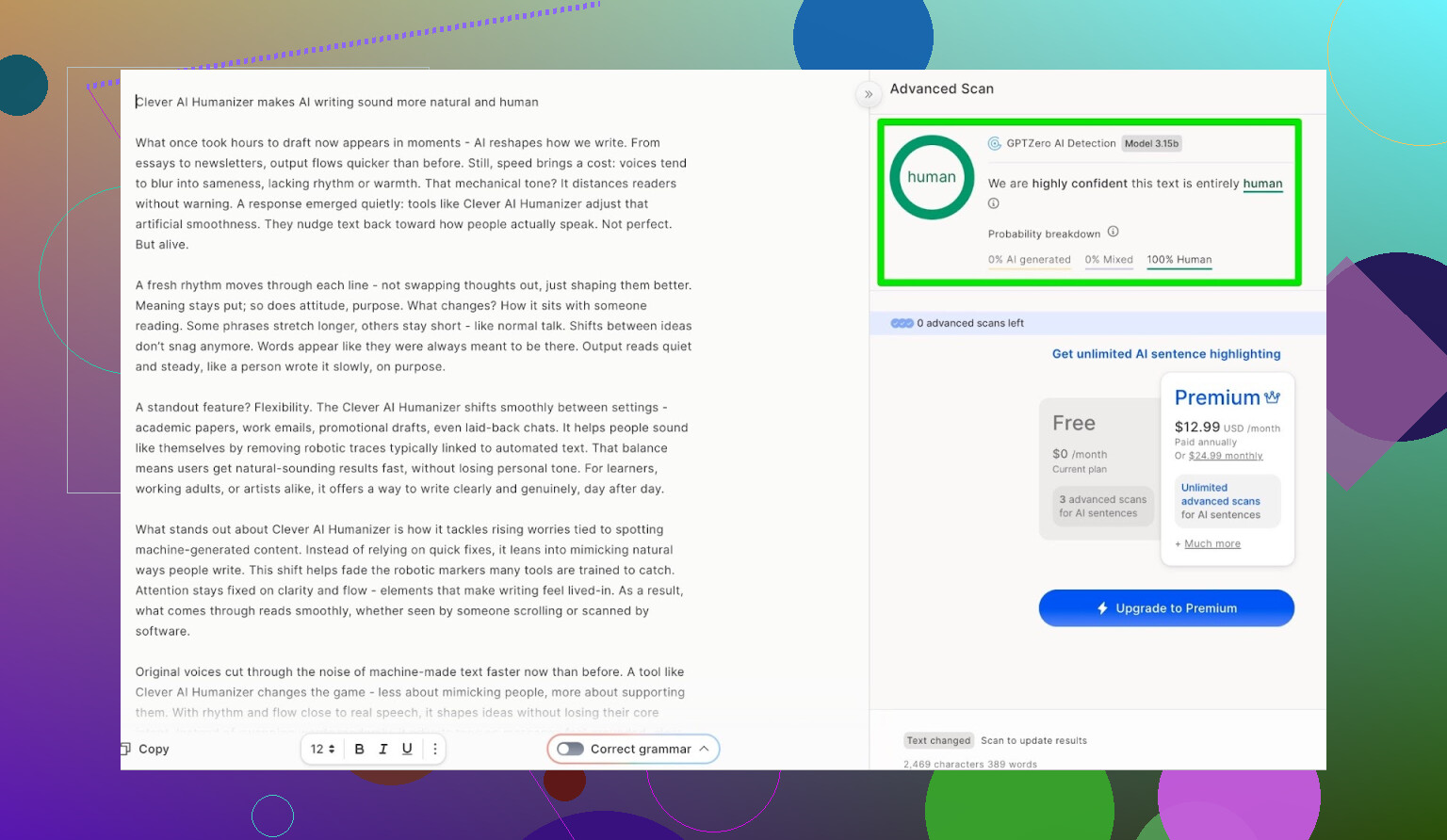Open the $24.99 monthly pricing link

pyautogui.click(x=1225, y=456)
